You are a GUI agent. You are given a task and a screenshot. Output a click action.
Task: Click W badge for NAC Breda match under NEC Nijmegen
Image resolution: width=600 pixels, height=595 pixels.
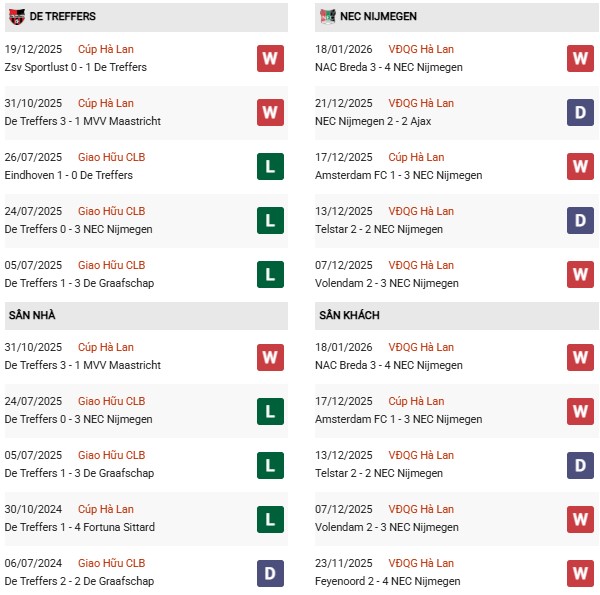click(580, 59)
